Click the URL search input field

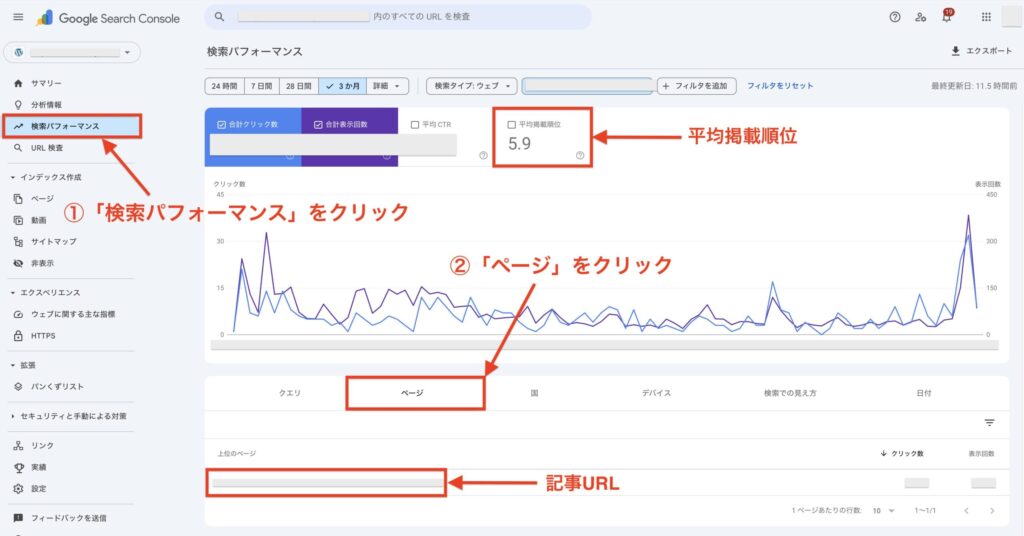[398, 17]
